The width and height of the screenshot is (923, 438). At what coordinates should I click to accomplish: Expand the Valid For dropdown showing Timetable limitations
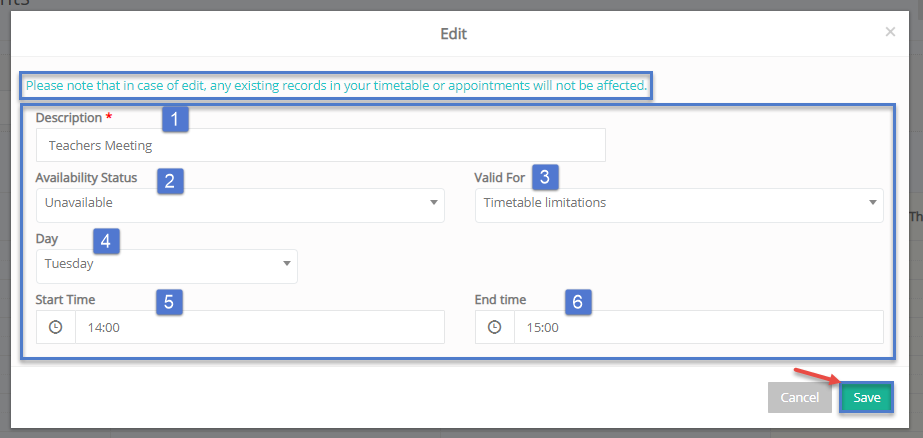pyautogui.click(x=679, y=205)
